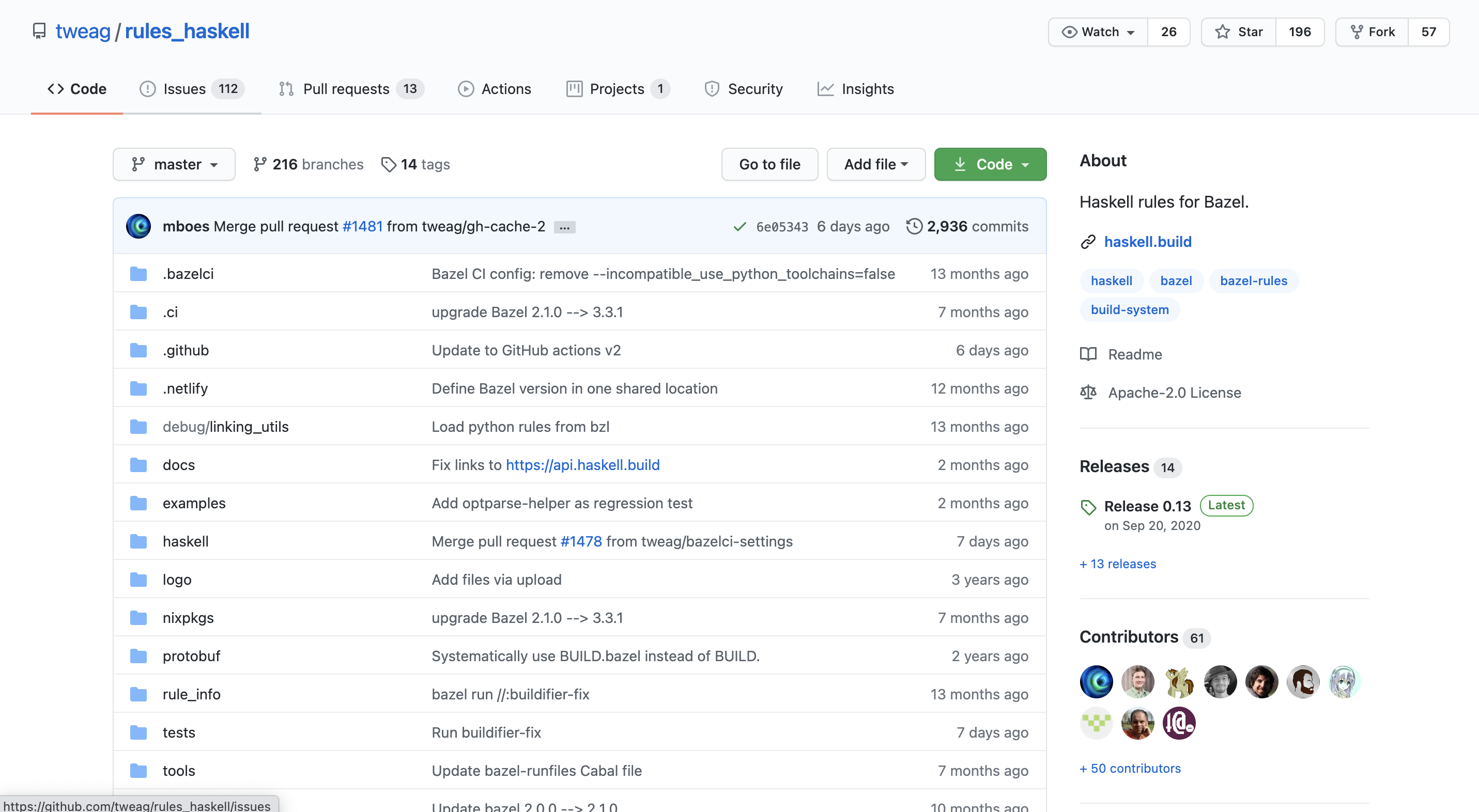Viewport: 1479px width, 812px height.
Task: Click the Release 0.13 tag icon
Action: point(1088,507)
